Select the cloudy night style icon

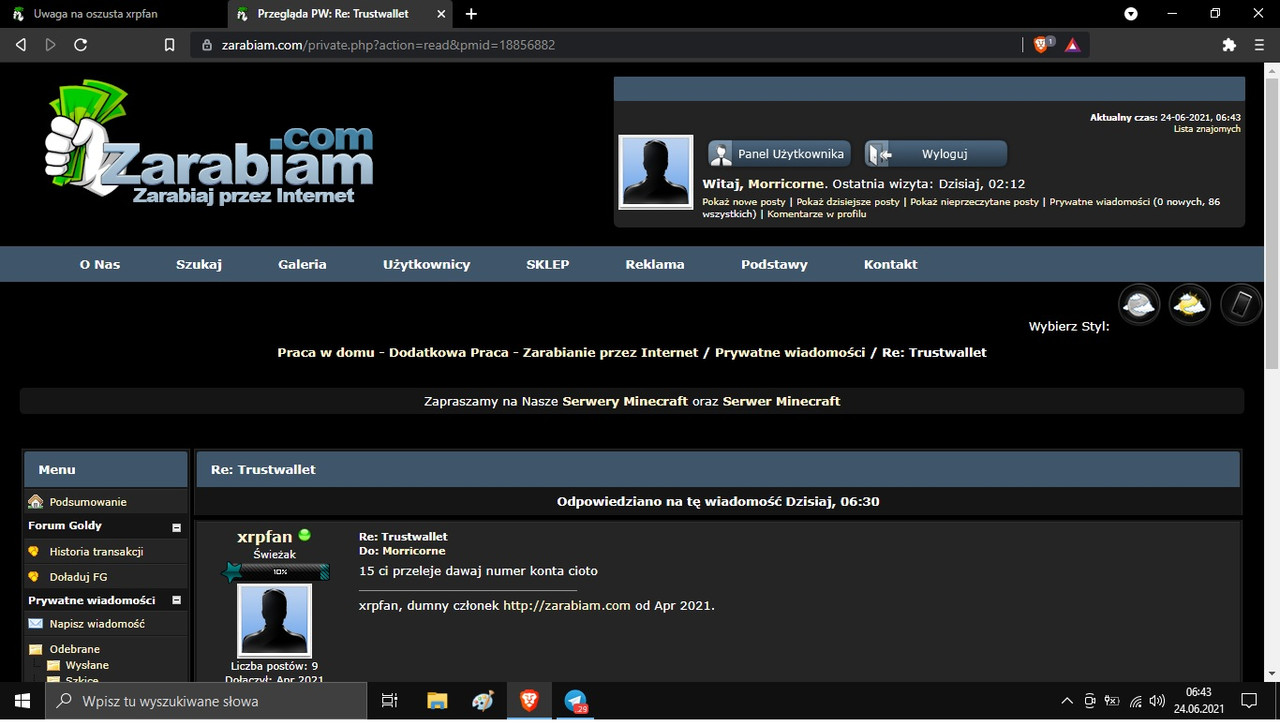[x=1138, y=304]
